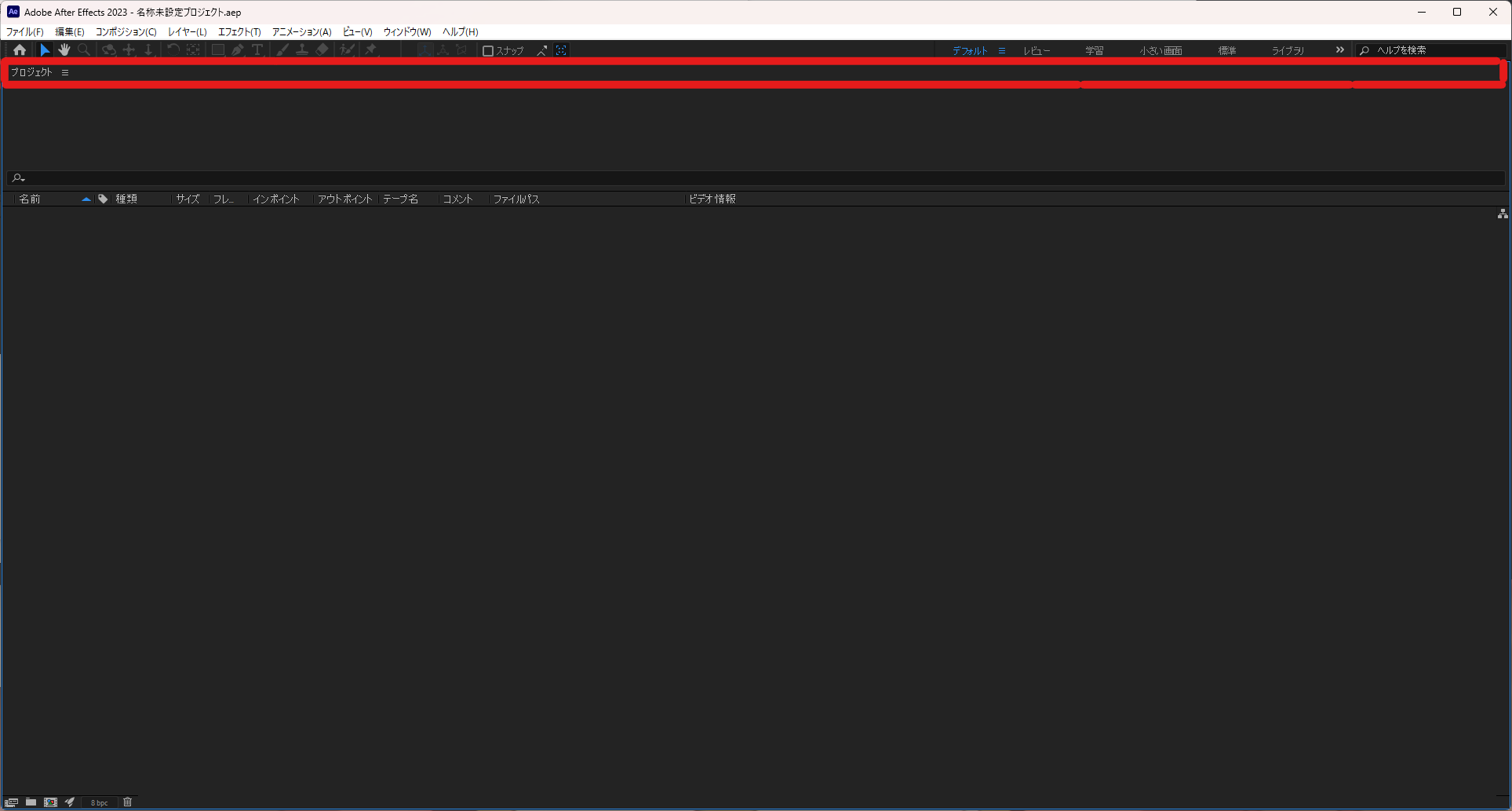Open the コンポジション(C) menu

click(x=126, y=32)
